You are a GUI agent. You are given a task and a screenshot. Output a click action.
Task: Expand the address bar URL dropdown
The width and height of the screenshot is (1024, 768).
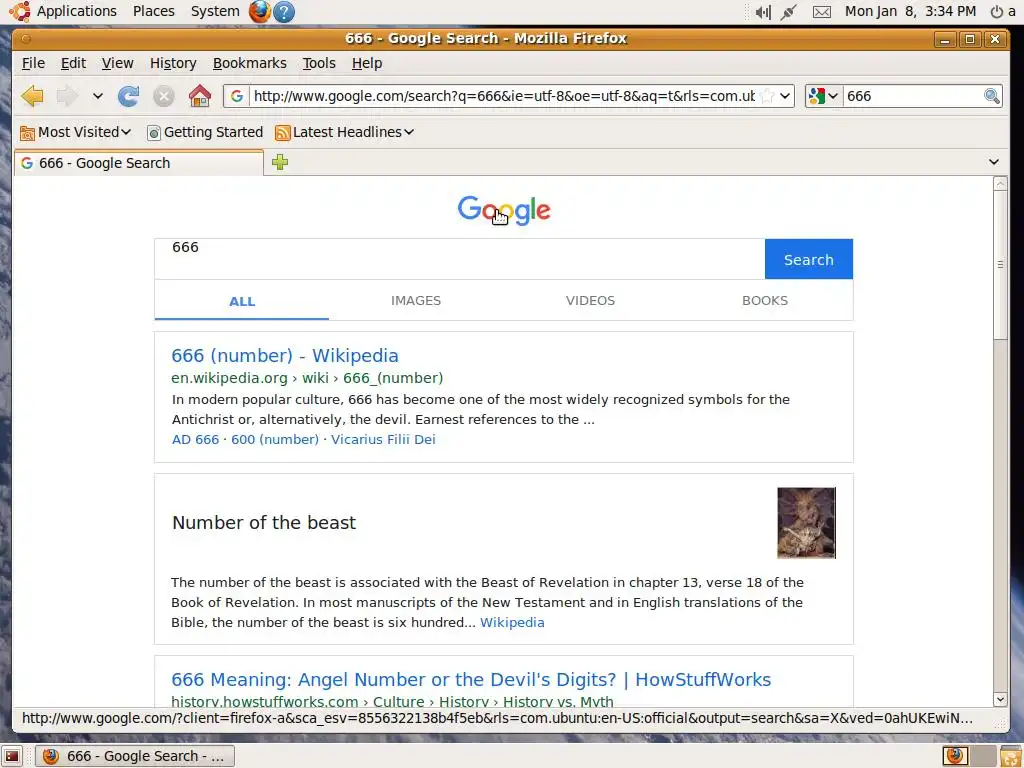785,96
